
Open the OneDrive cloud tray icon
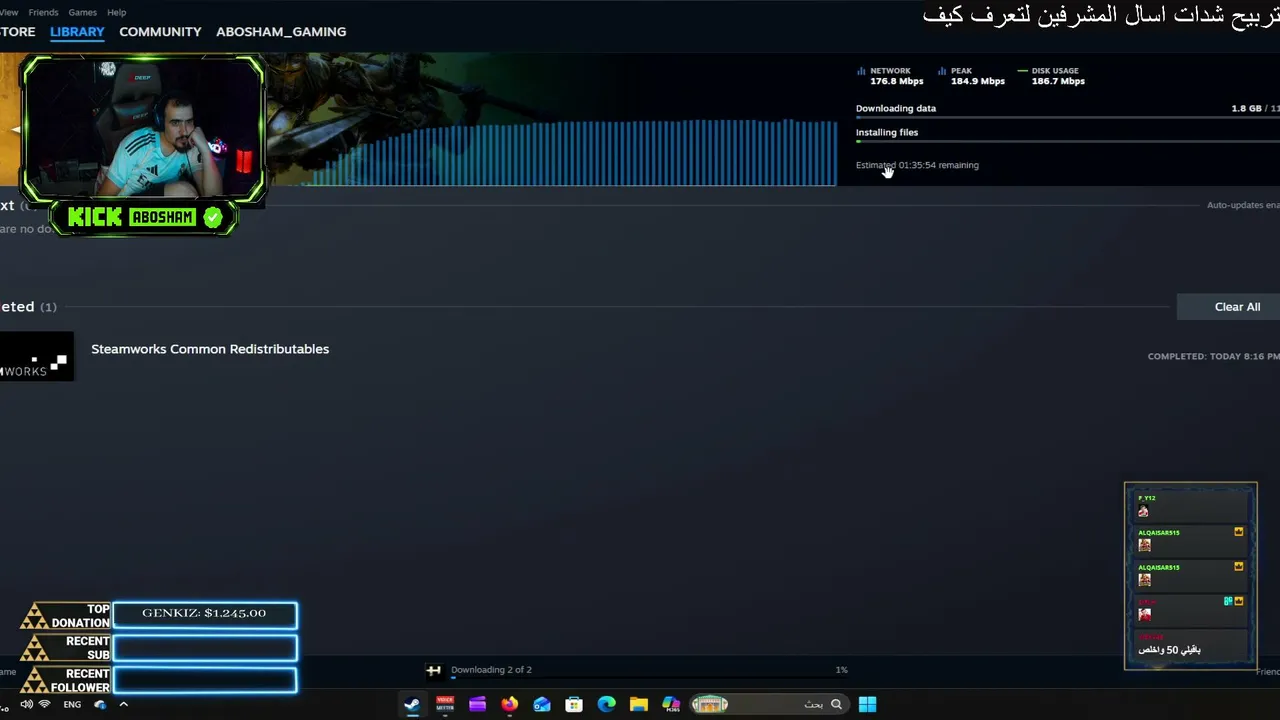pos(100,704)
